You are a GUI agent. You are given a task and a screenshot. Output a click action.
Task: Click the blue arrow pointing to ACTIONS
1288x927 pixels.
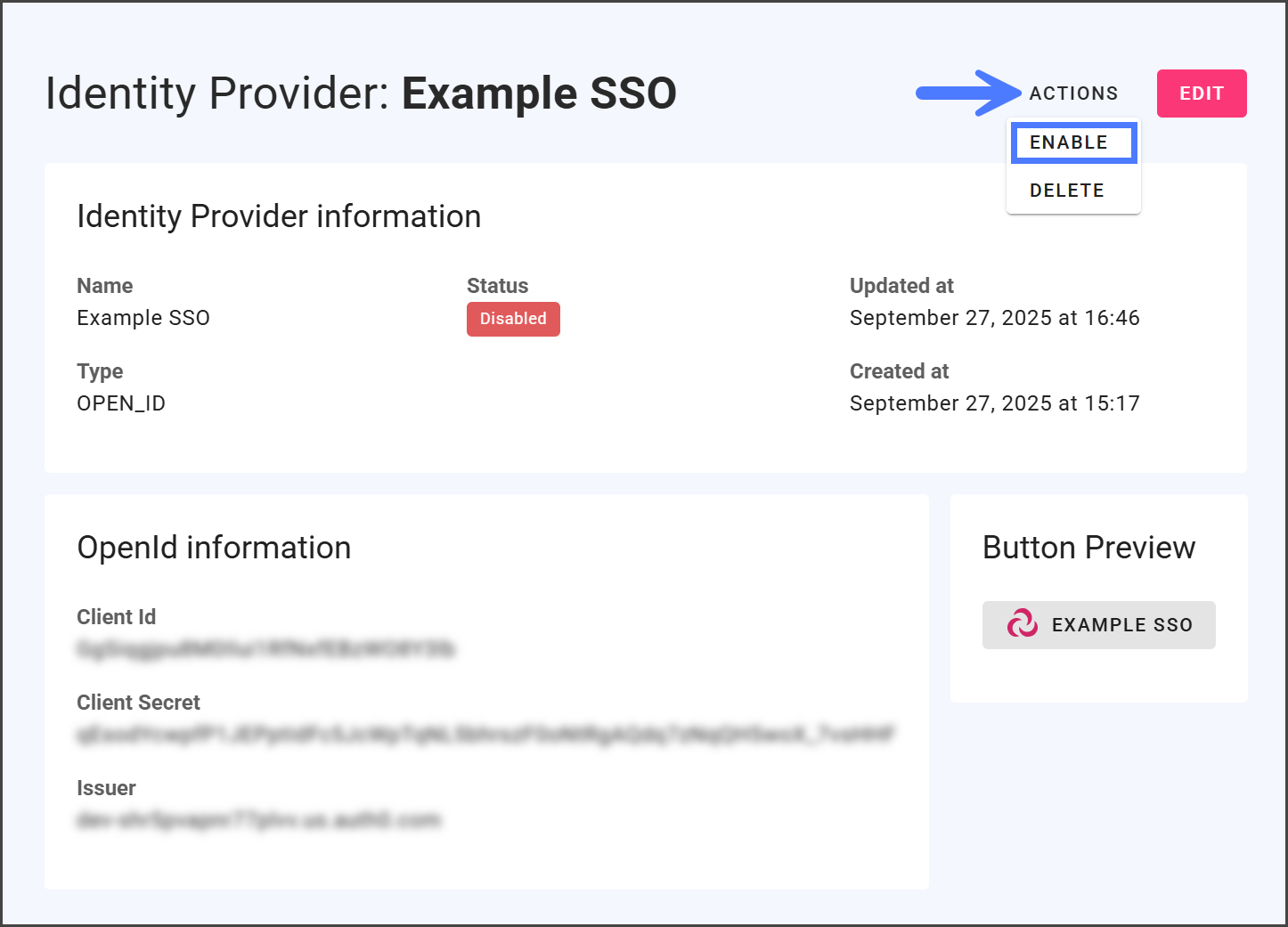pyautogui.click(x=967, y=93)
